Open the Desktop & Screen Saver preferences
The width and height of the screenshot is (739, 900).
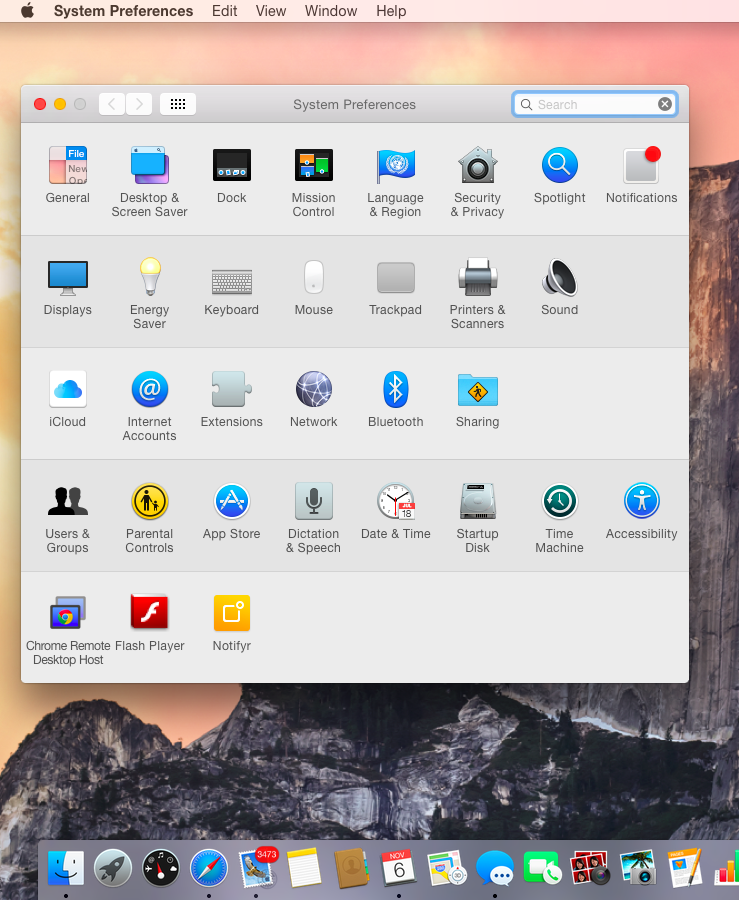click(150, 166)
